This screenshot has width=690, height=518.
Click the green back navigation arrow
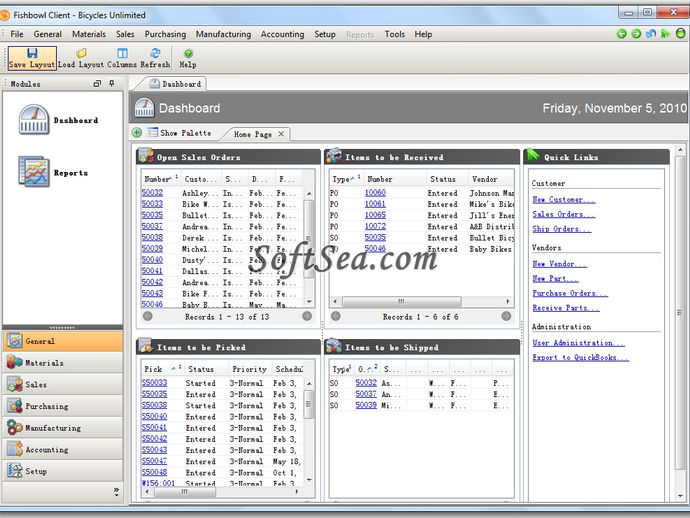pos(621,33)
